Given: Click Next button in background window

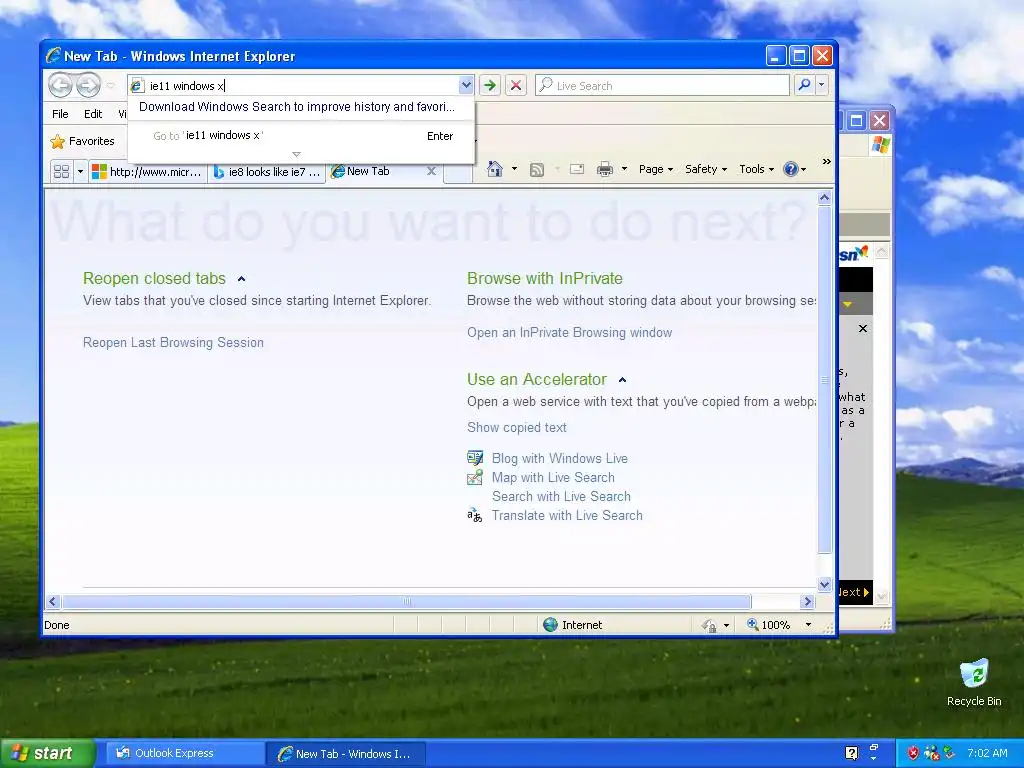Looking at the screenshot, I should (854, 592).
